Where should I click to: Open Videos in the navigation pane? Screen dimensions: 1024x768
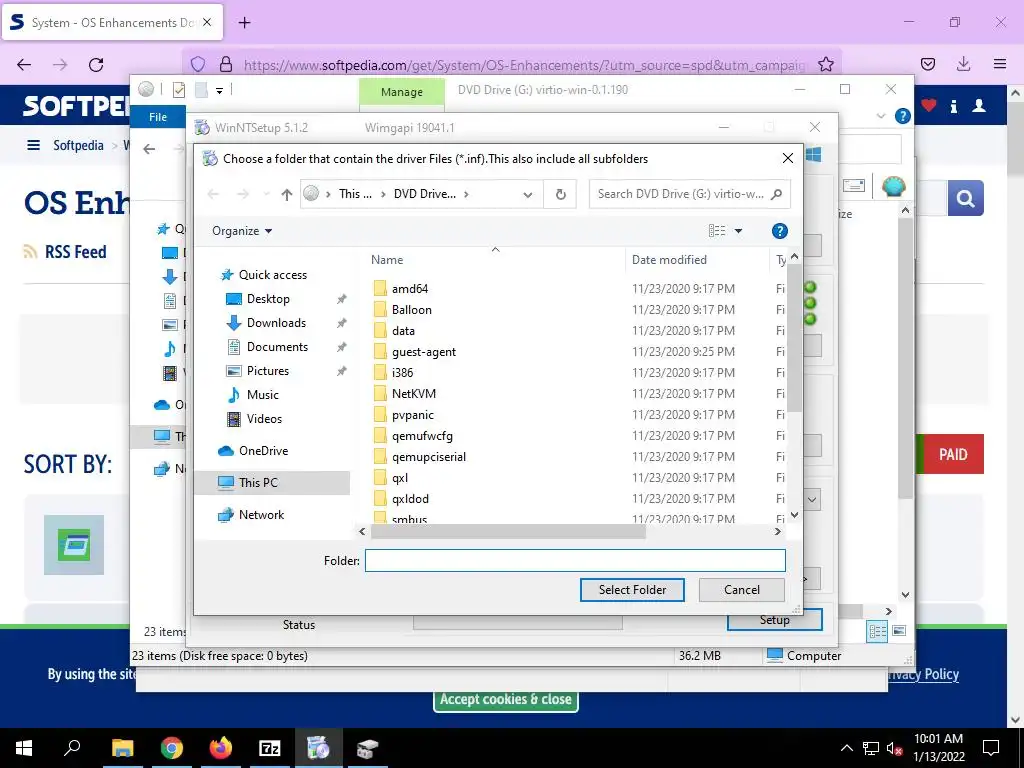(x=264, y=419)
